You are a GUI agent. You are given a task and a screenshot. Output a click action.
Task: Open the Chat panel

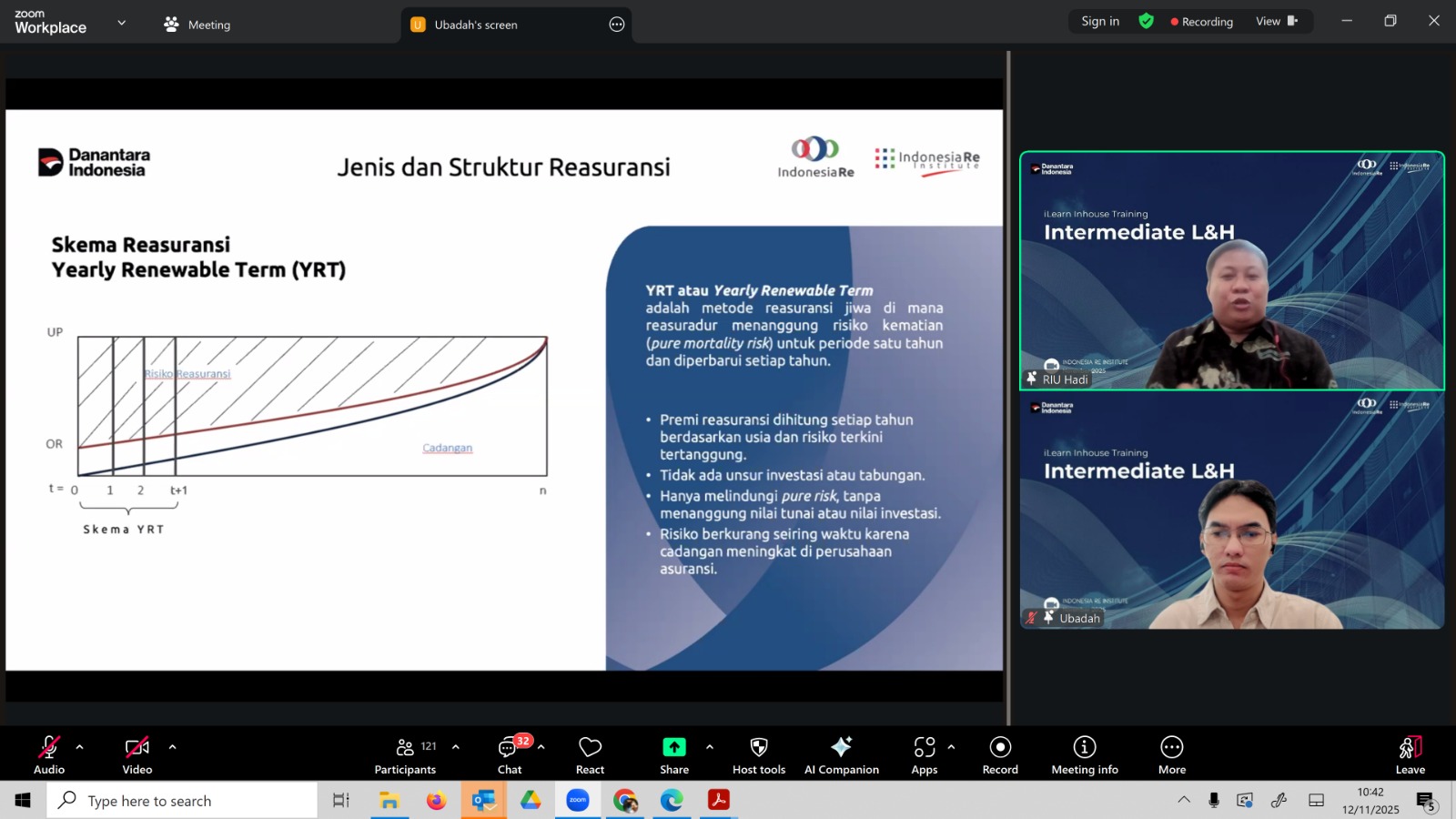coord(509,754)
